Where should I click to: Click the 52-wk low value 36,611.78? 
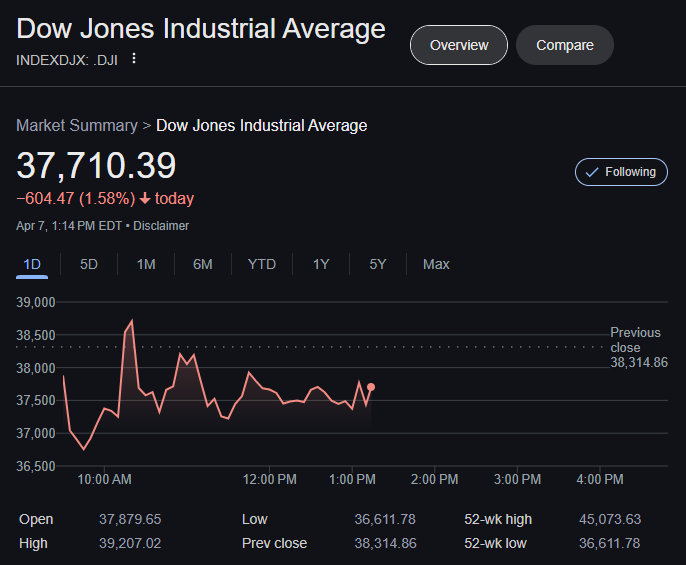click(x=609, y=544)
